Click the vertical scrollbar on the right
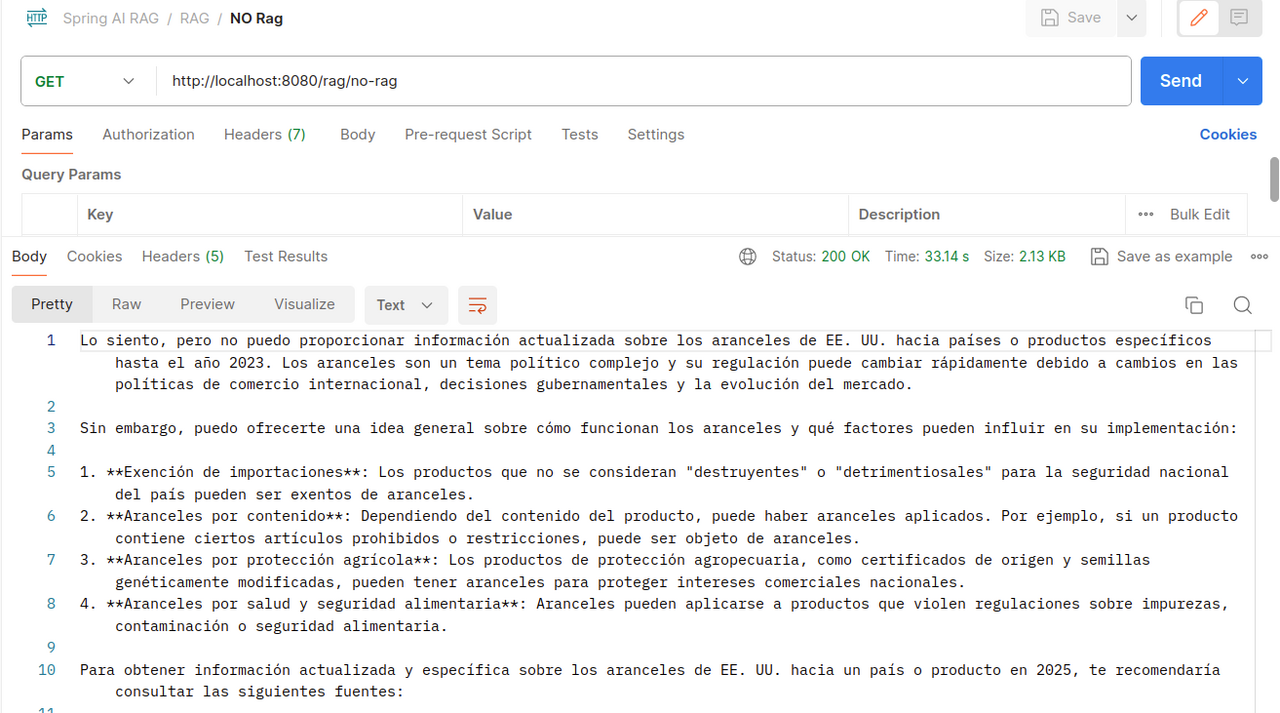Image resolution: width=1280 pixels, height=713 pixels. [x=1274, y=180]
